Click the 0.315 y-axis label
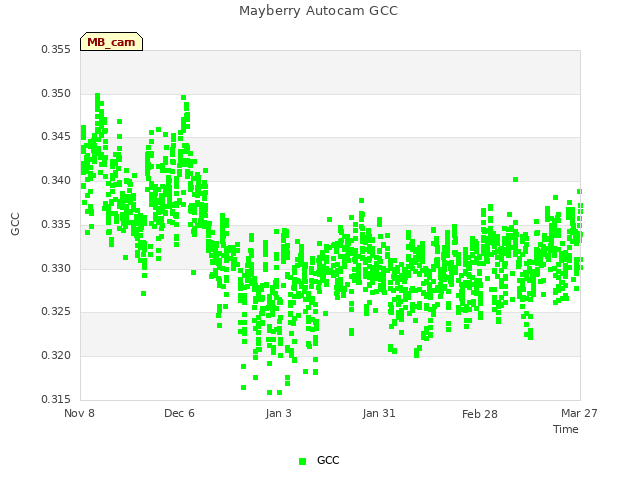The height and width of the screenshot is (480, 640). click(x=56, y=399)
